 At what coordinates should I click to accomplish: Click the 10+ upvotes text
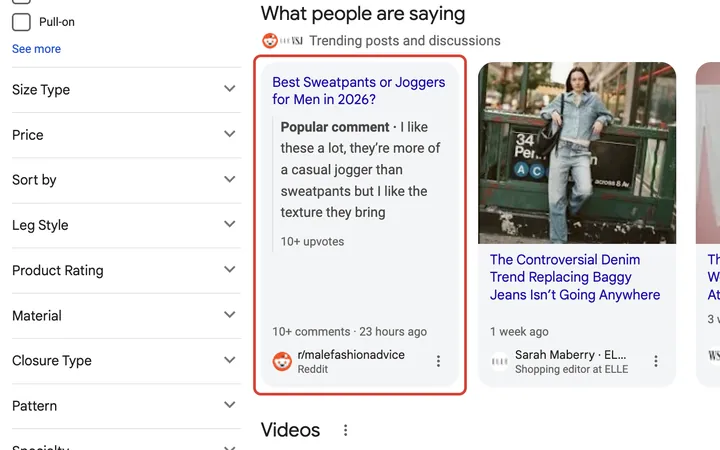point(312,242)
